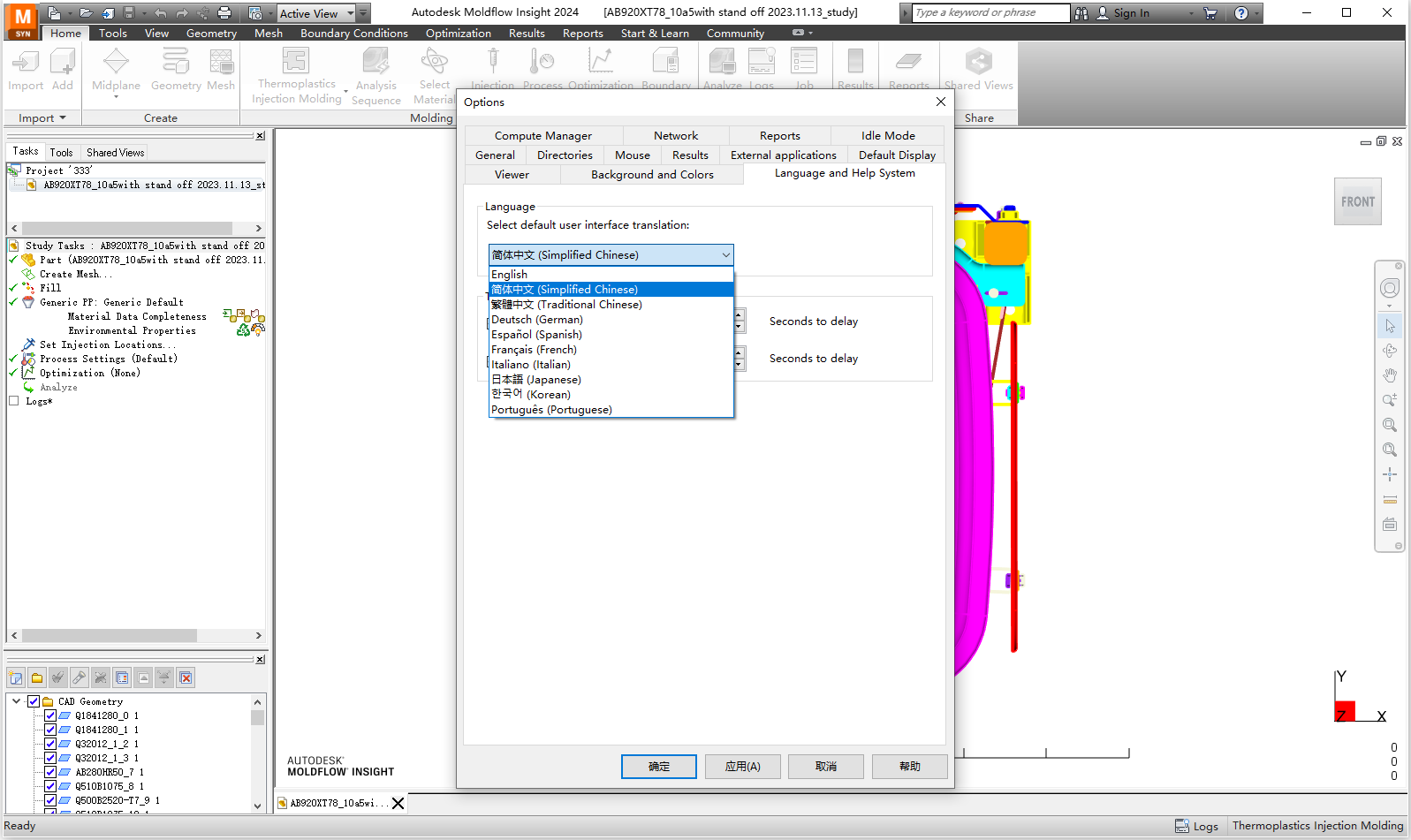
Task: Expand the Import panel dropdown arrow
Action: pos(62,118)
